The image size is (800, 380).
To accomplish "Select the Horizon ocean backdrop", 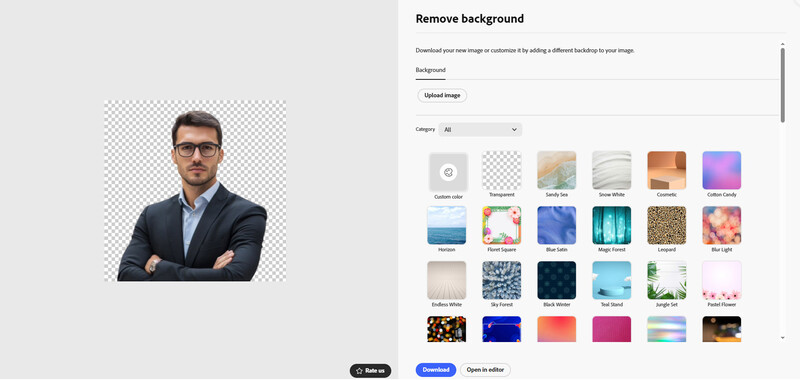I will [x=446, y=225].
